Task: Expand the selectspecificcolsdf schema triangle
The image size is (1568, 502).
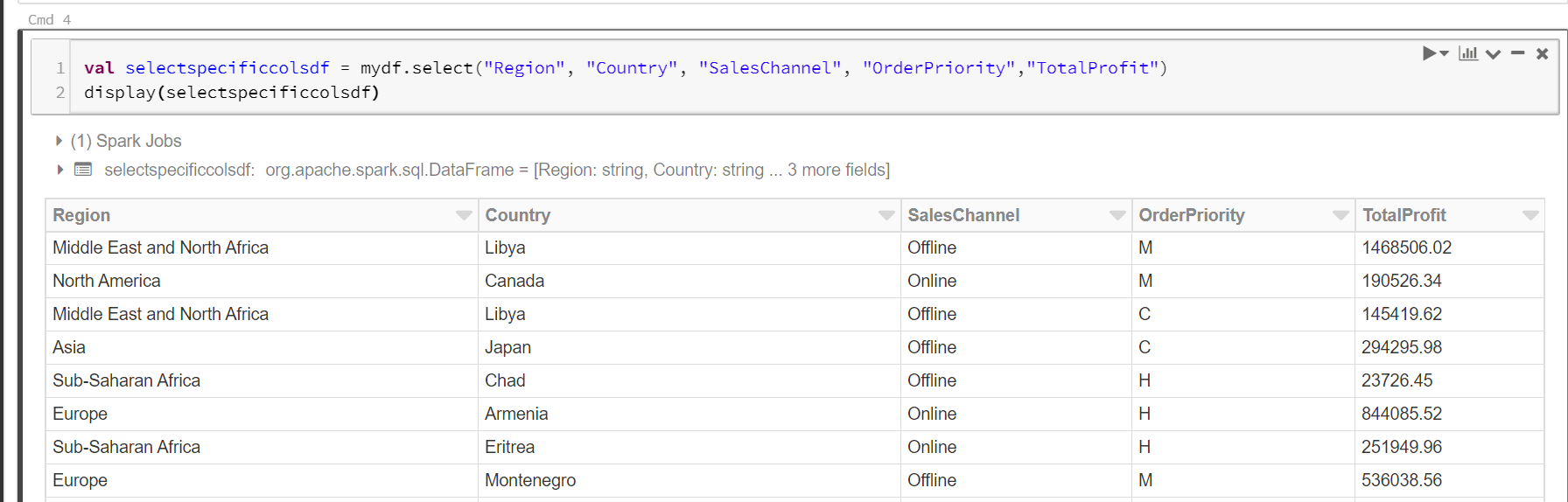Action: click(x=59, y=170)
